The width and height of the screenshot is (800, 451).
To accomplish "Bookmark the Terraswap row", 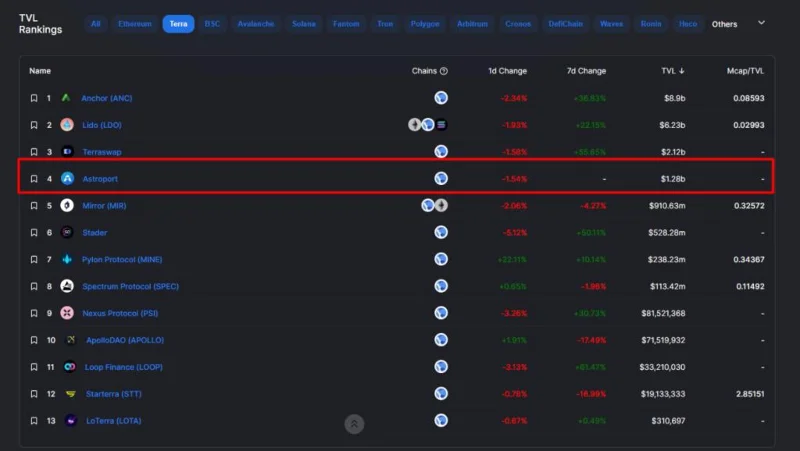I will click(x=34, y=152).
